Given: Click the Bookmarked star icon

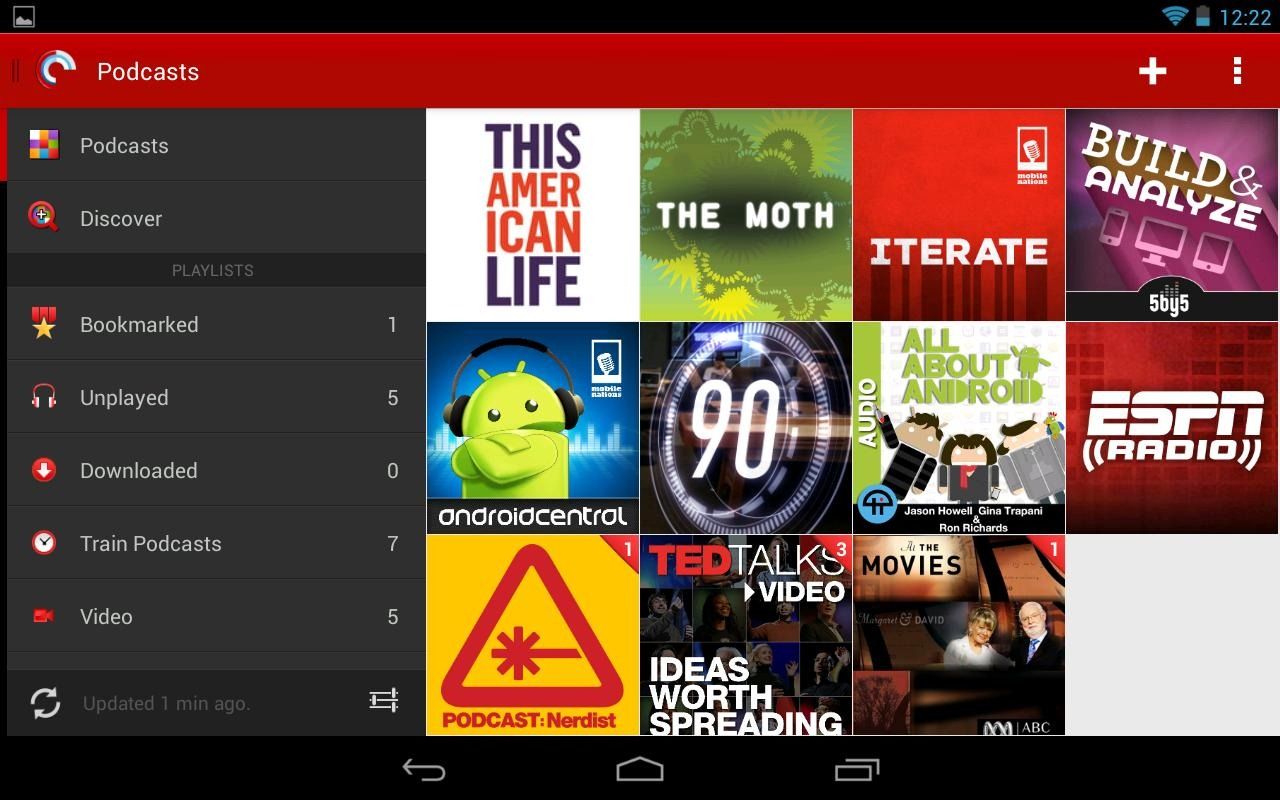Looking at the screenshot, I should (x=44, y=324).
